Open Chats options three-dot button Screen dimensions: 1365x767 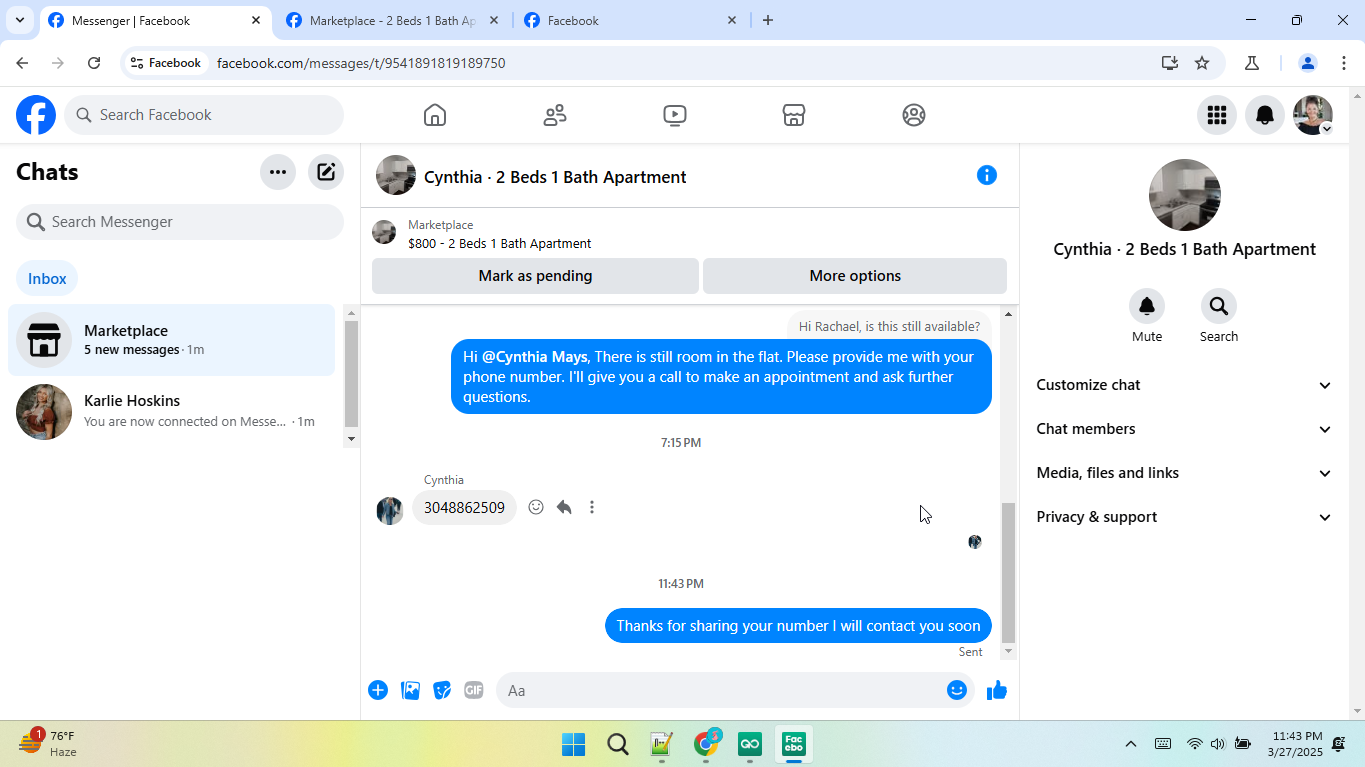pyautogui.click(x=278, y=172)
